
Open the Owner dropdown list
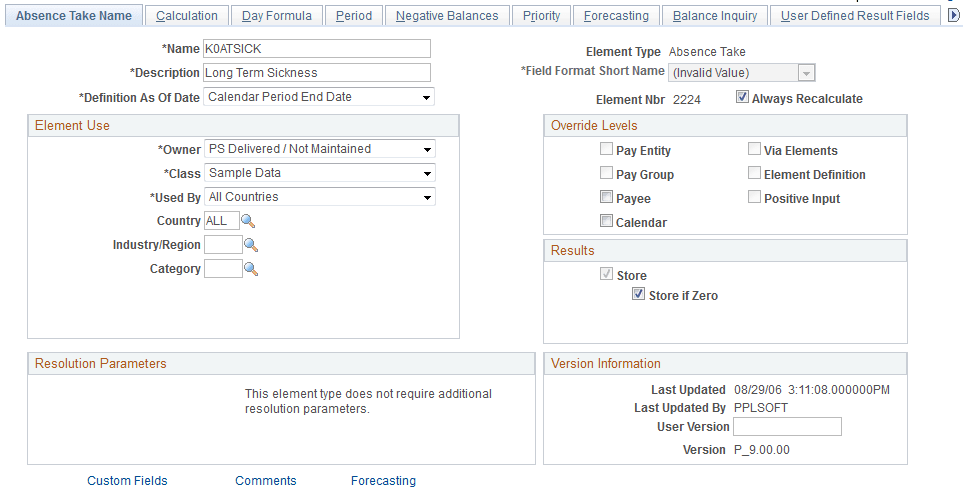click(319, 149)
